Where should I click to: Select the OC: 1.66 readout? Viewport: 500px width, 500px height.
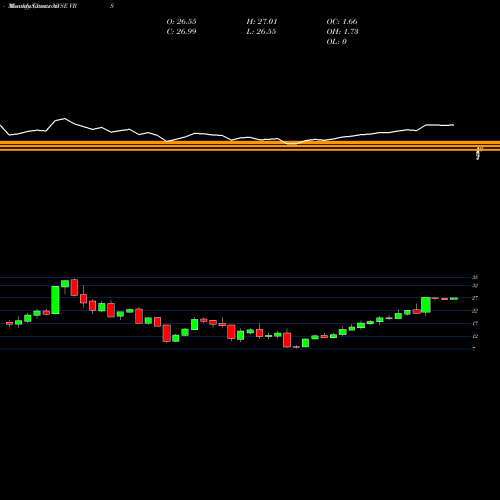tap(342, 22)
